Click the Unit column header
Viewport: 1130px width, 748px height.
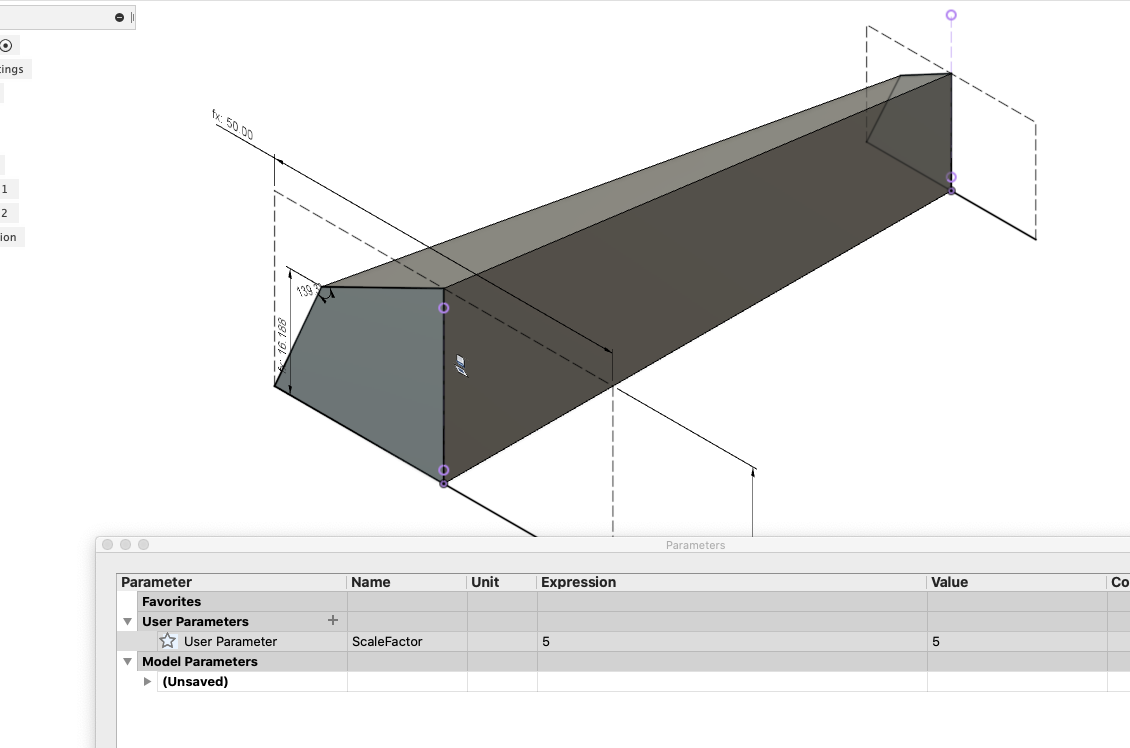pyautogui.click(x=502, y=582)
